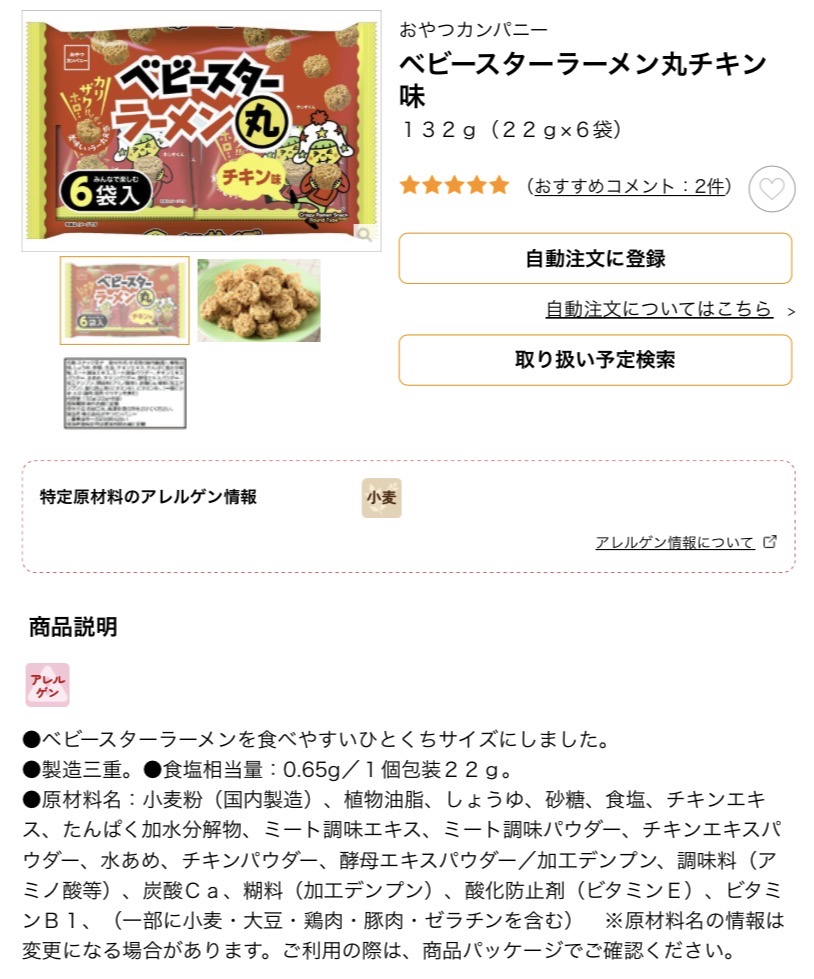Open the アレルゲン情報について link
The height and width of the screenshot is (979, 814).
pyautogui.click(x=675, y=542)
